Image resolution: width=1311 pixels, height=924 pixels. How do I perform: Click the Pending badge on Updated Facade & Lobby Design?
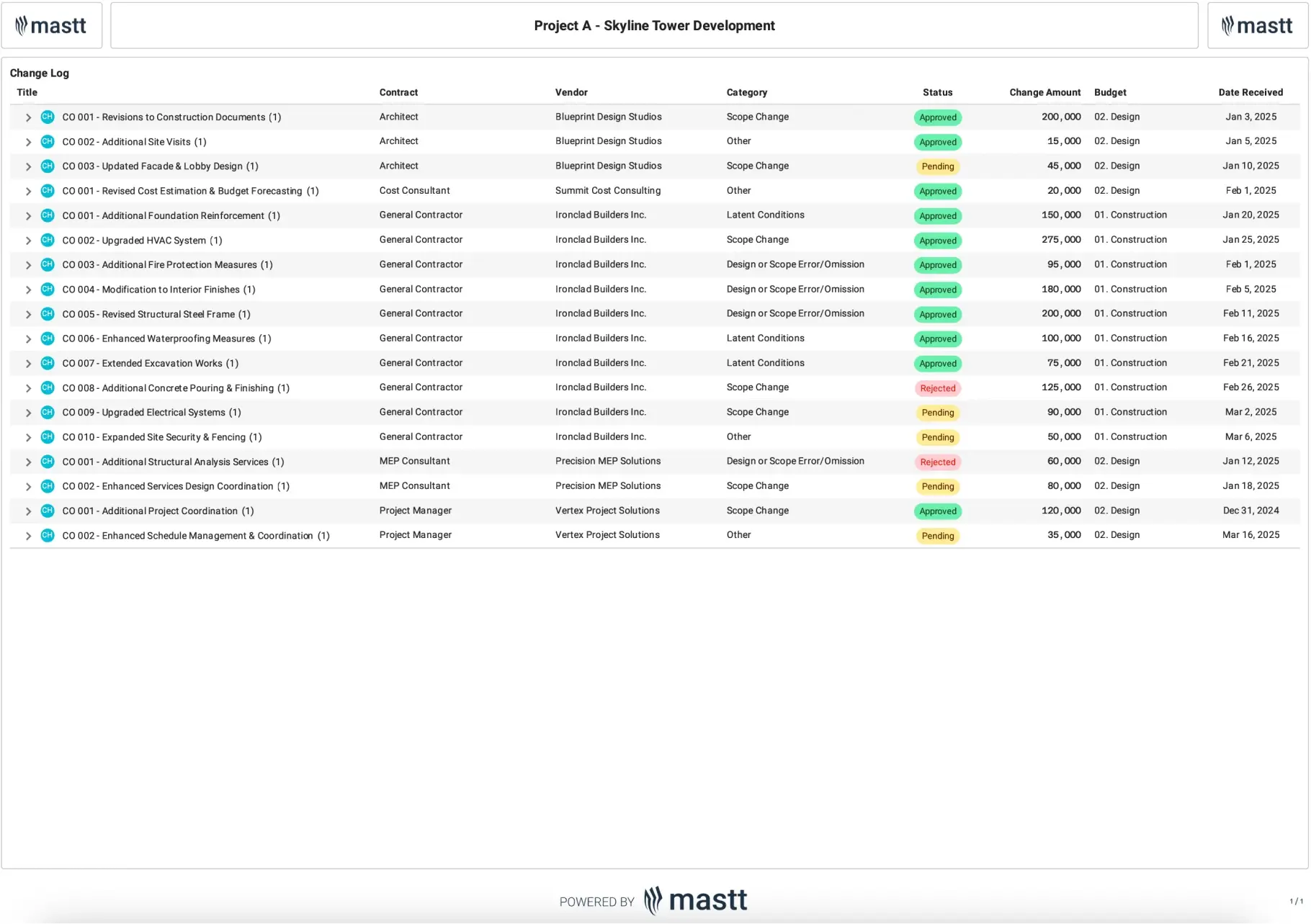(x=937, y=166)
